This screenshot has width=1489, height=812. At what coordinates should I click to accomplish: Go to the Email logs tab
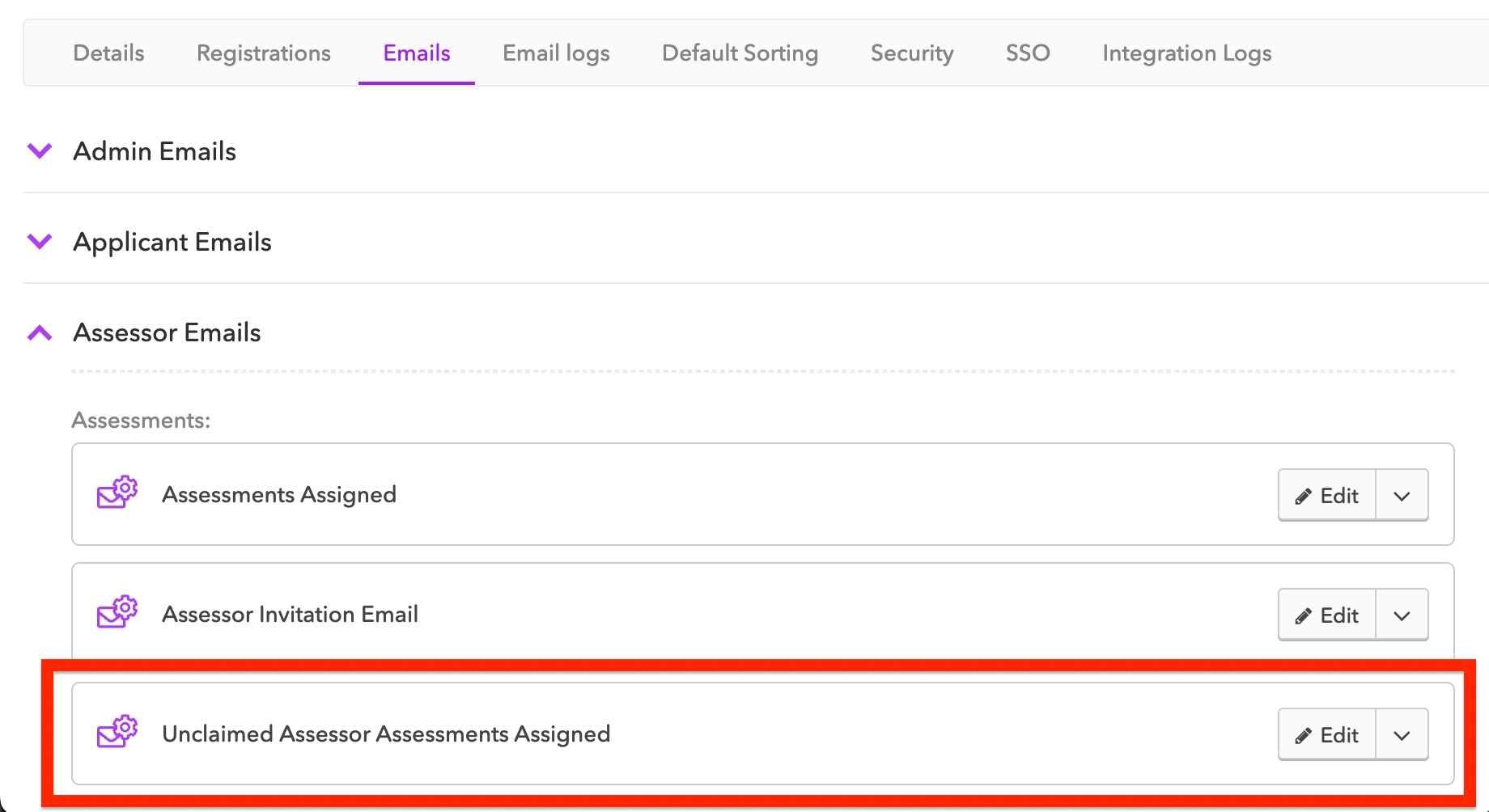(556, 53)
